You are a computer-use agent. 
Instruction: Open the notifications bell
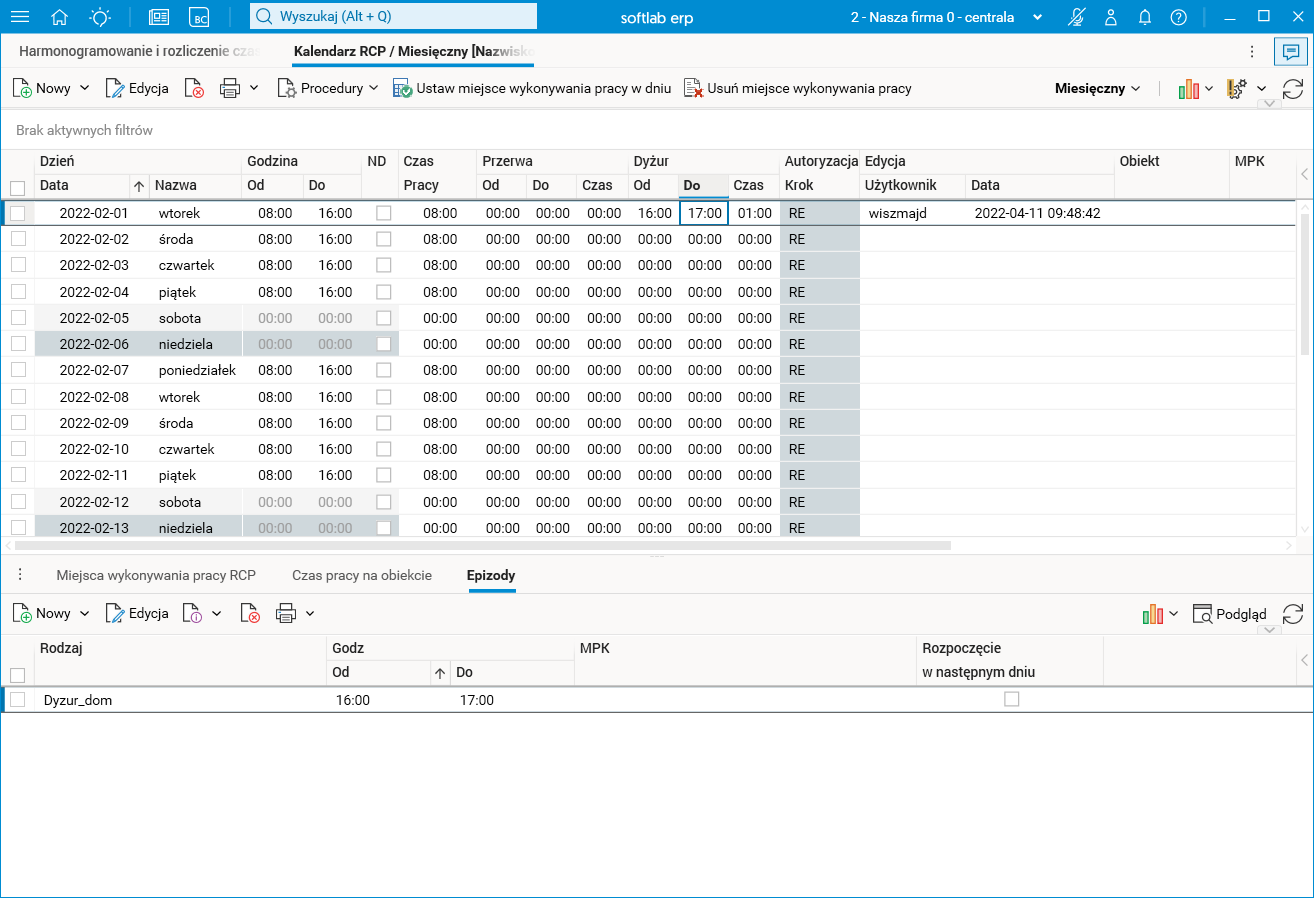point(1145,17)
